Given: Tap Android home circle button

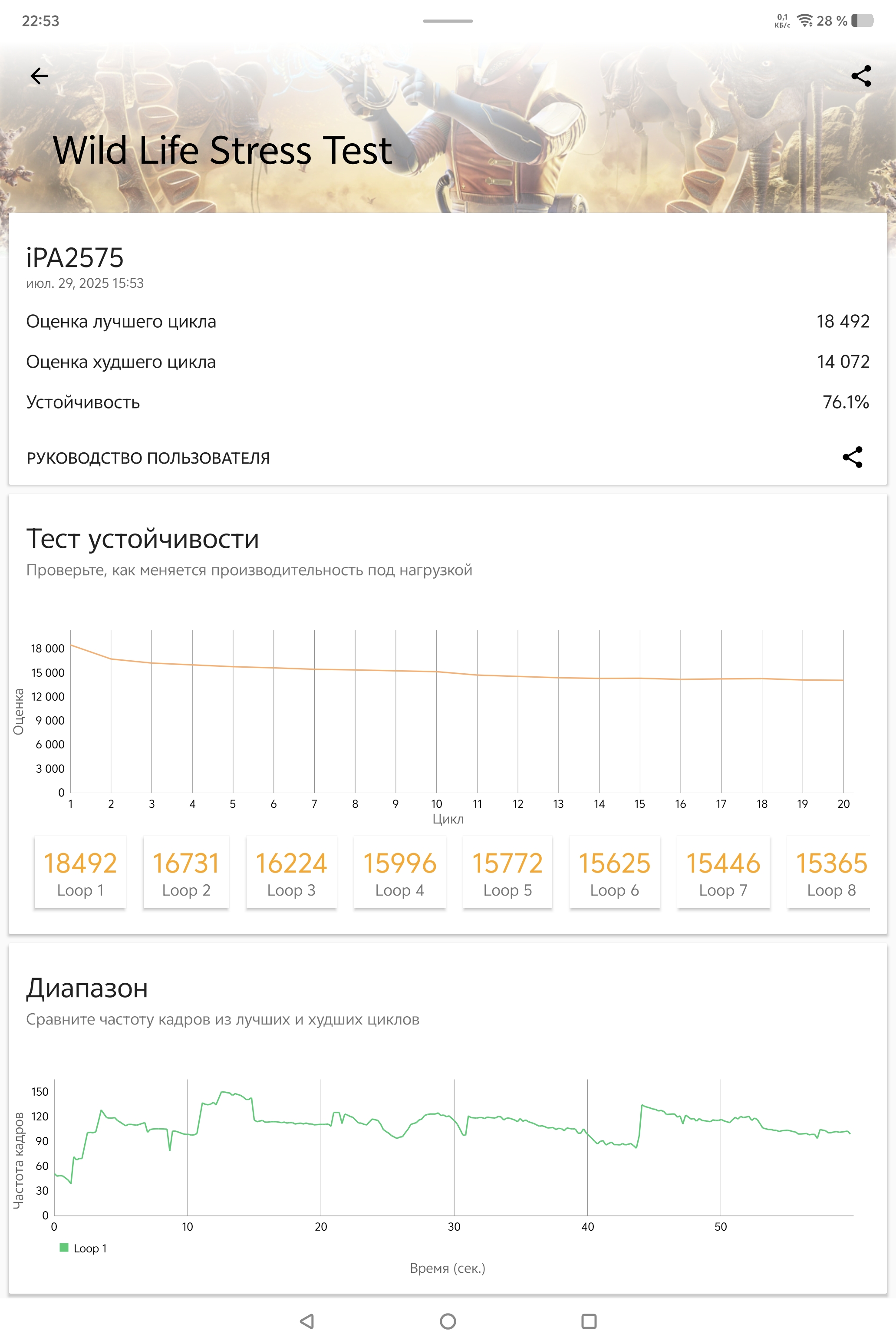Looking at the screenshot, I should 448,1321.
